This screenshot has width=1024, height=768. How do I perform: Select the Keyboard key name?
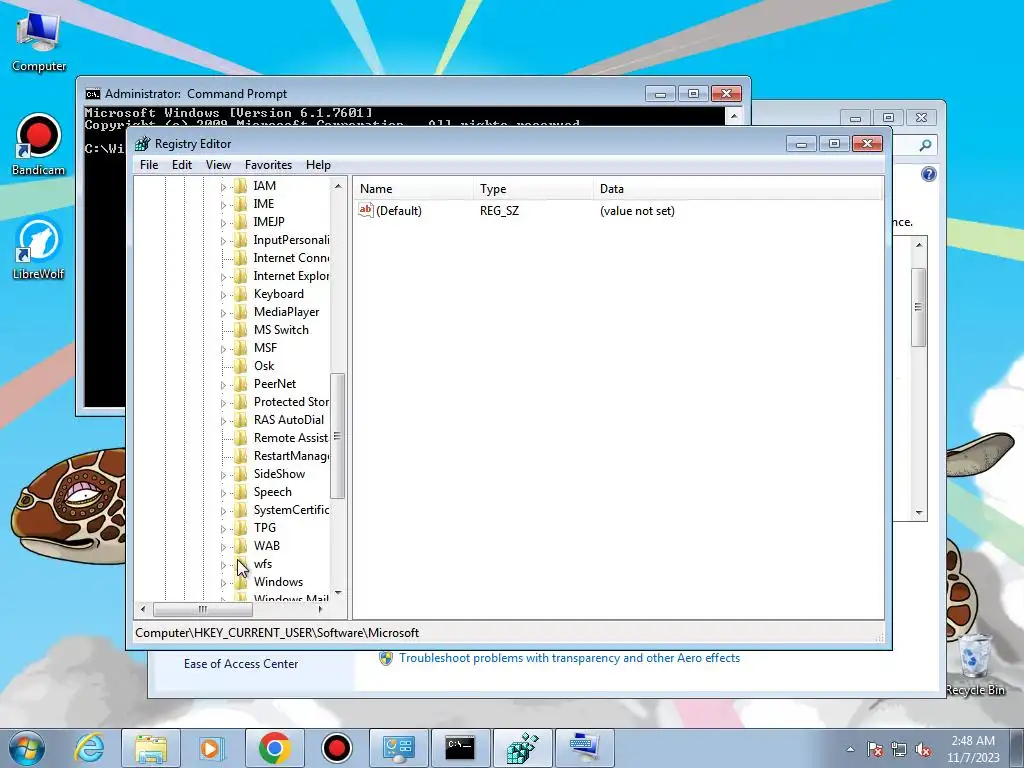(278, 294)
